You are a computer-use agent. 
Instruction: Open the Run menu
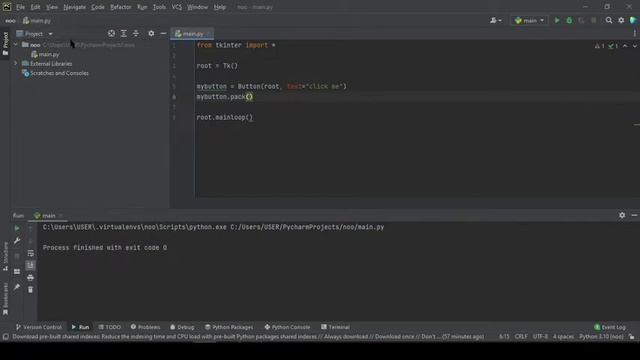(x=142, y=7)
